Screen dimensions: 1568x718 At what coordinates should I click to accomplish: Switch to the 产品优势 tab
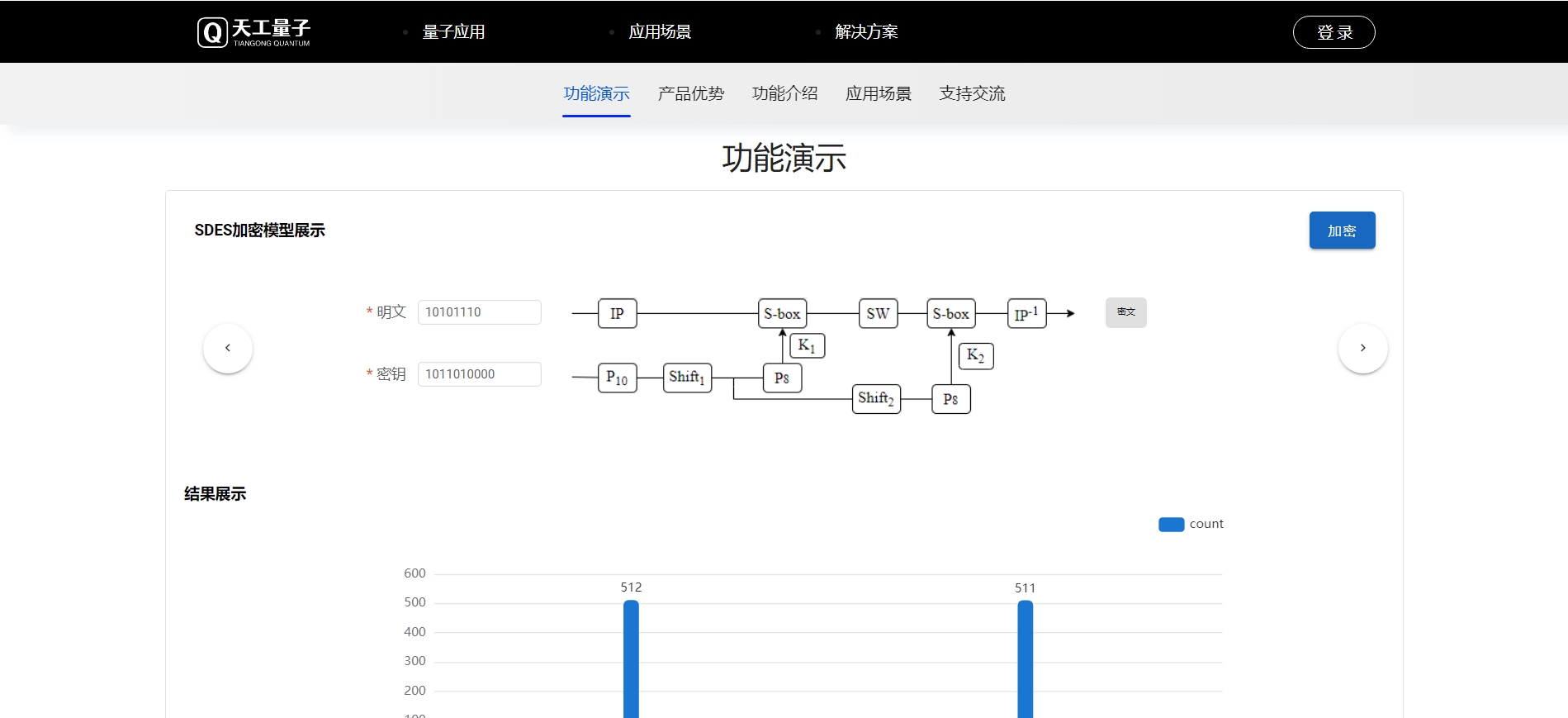pyautogui.click(x=690, y=93)
